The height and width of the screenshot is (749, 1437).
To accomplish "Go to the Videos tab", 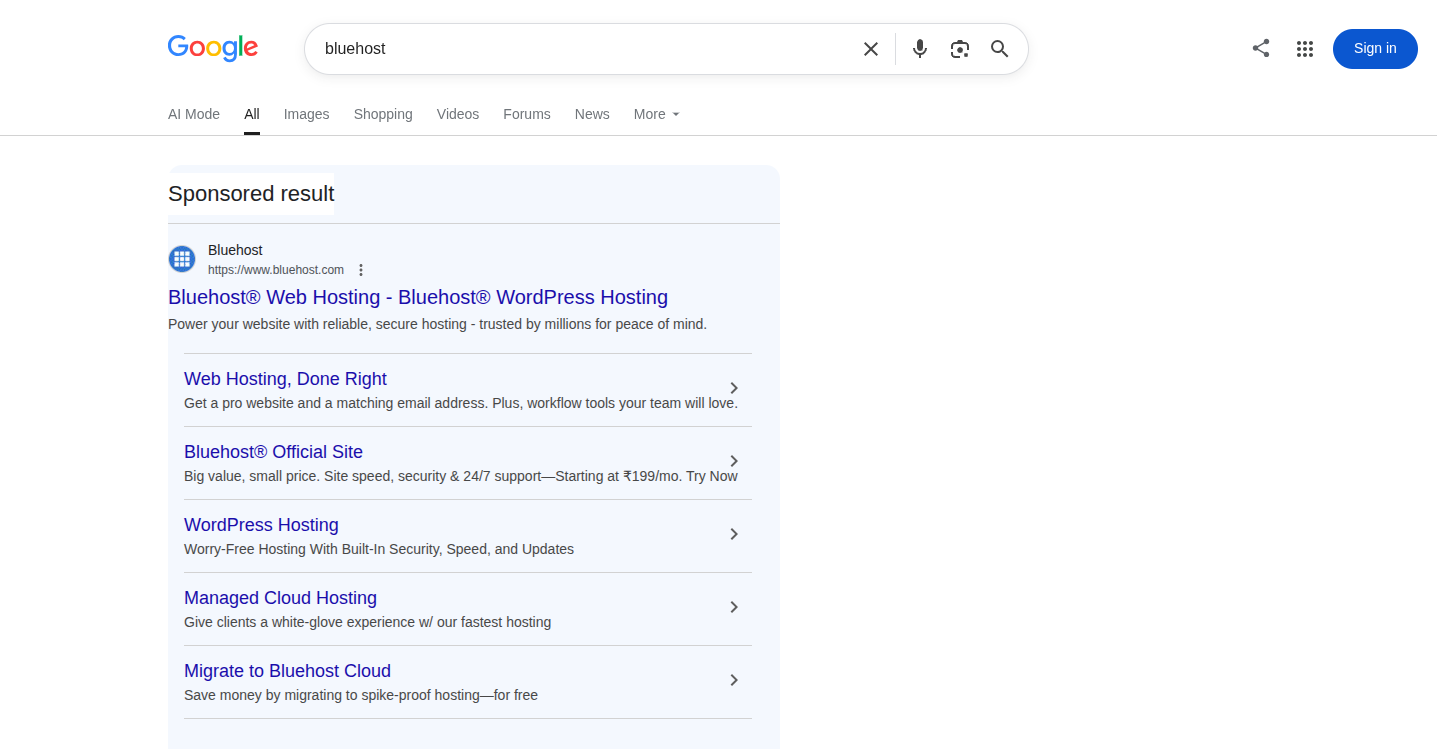I will 458,114.
